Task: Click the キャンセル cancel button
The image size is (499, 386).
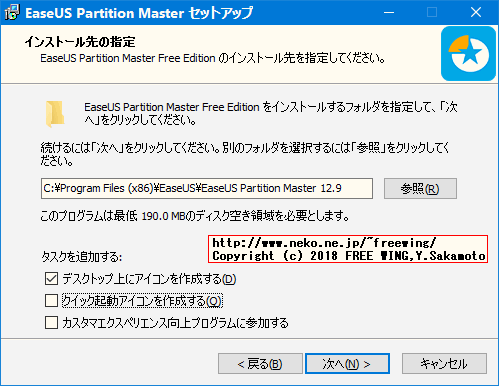Action: click(x=444, y=364)
